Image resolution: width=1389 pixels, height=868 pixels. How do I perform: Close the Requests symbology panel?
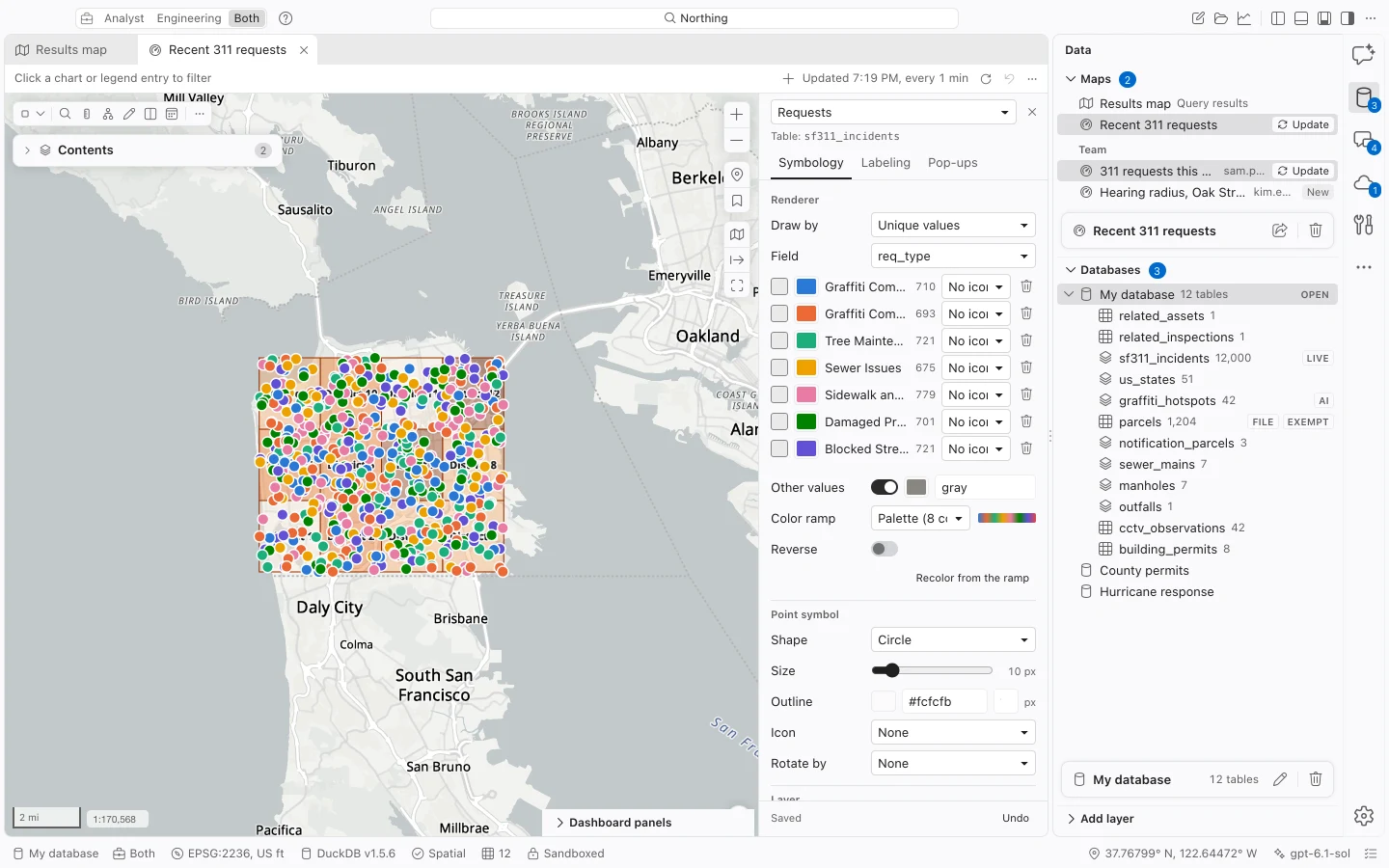coord(1032,112)
